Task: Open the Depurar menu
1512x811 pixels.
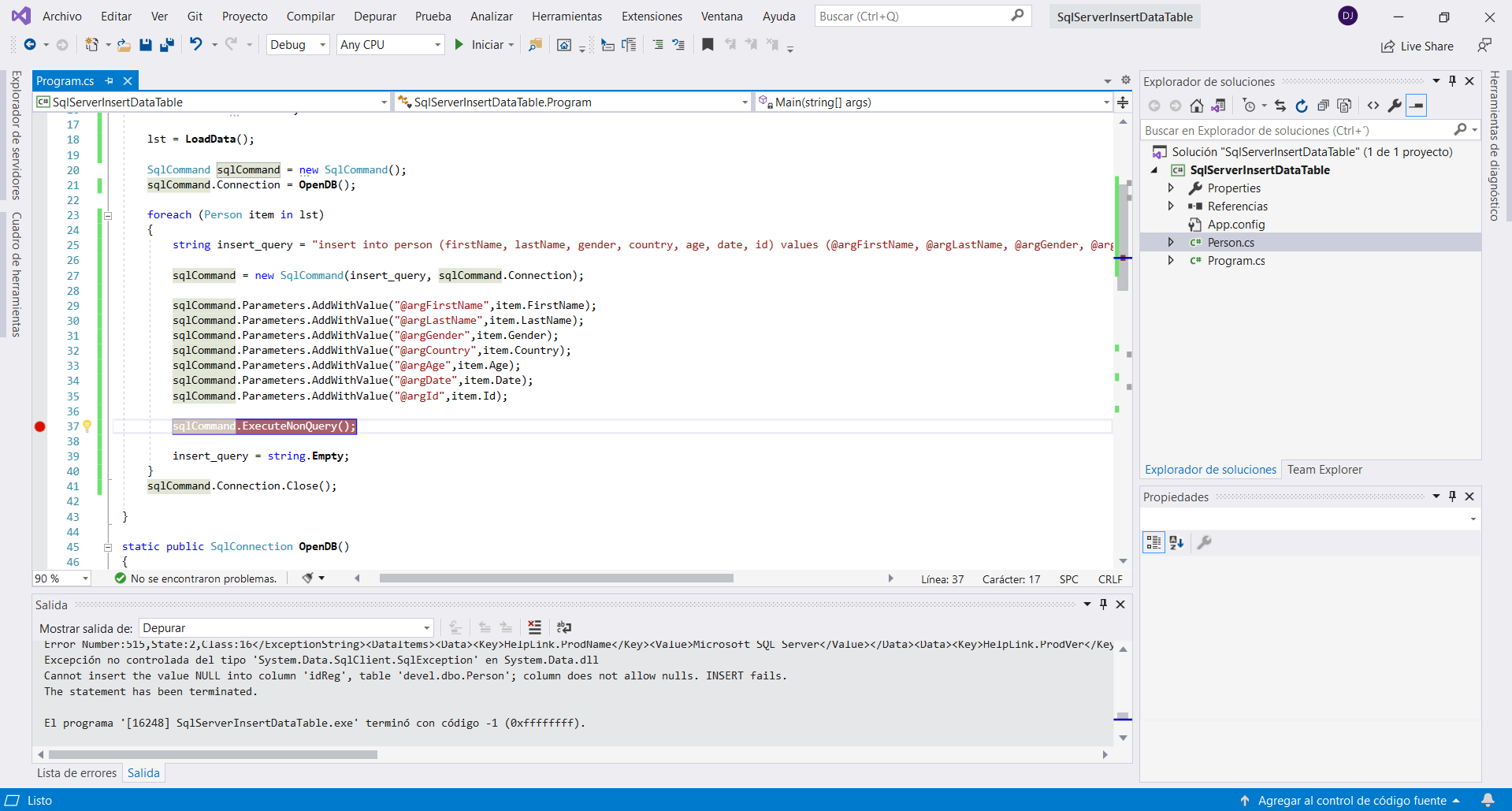Action: (x=375, y=17)
